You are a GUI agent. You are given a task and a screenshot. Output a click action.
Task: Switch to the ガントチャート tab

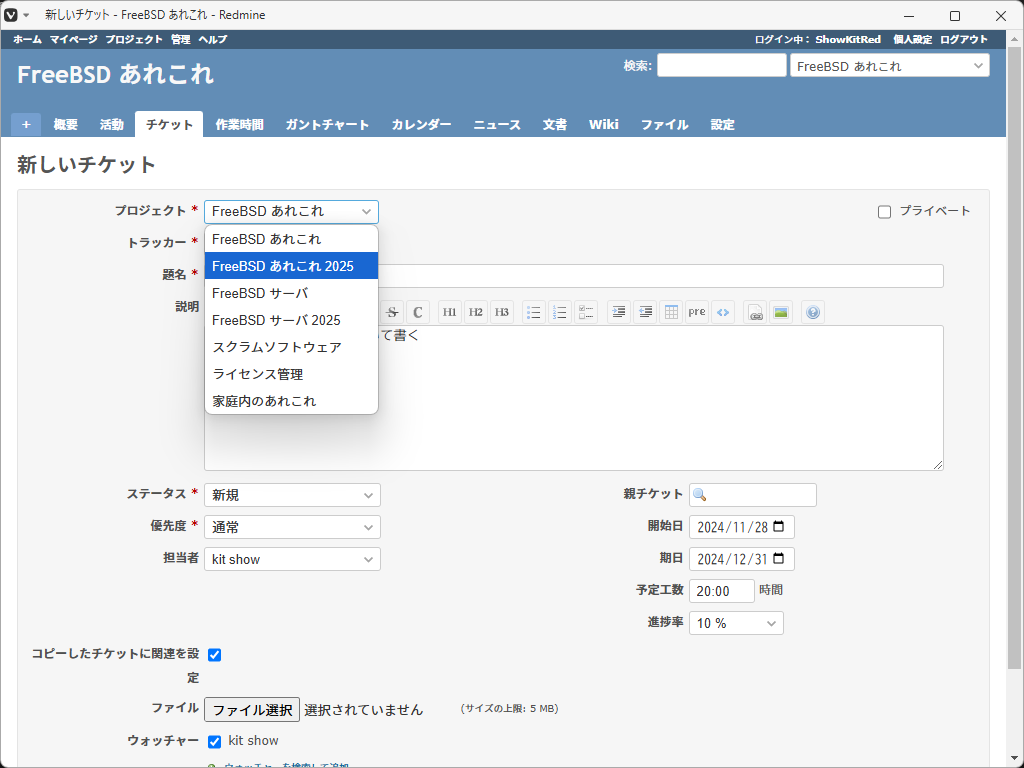pyautogui.click(x=327, y=124)
